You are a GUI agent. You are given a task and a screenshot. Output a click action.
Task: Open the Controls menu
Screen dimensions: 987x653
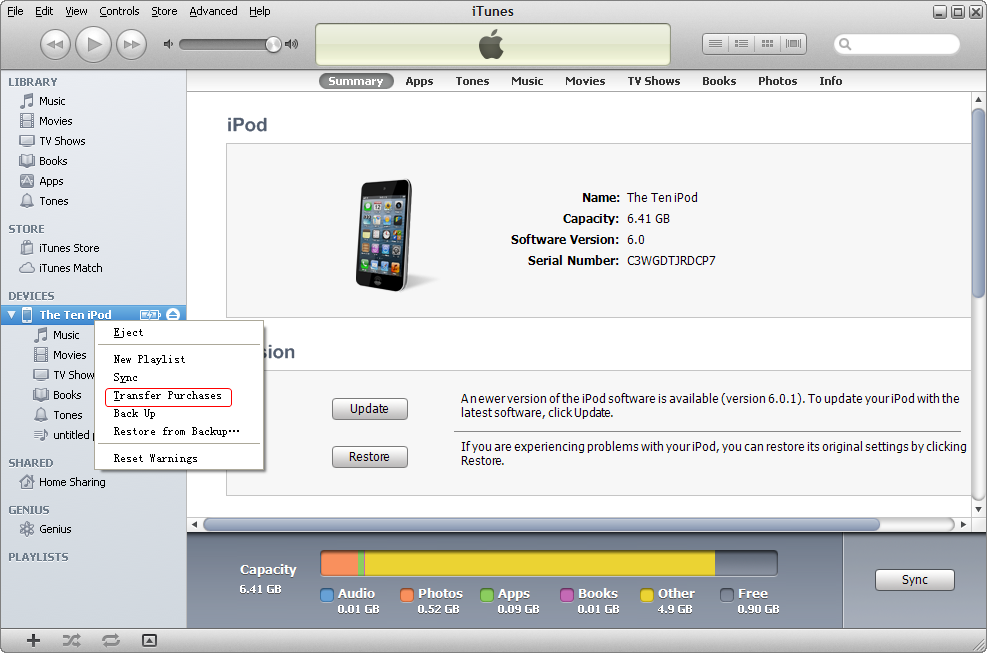click(119, 11)
